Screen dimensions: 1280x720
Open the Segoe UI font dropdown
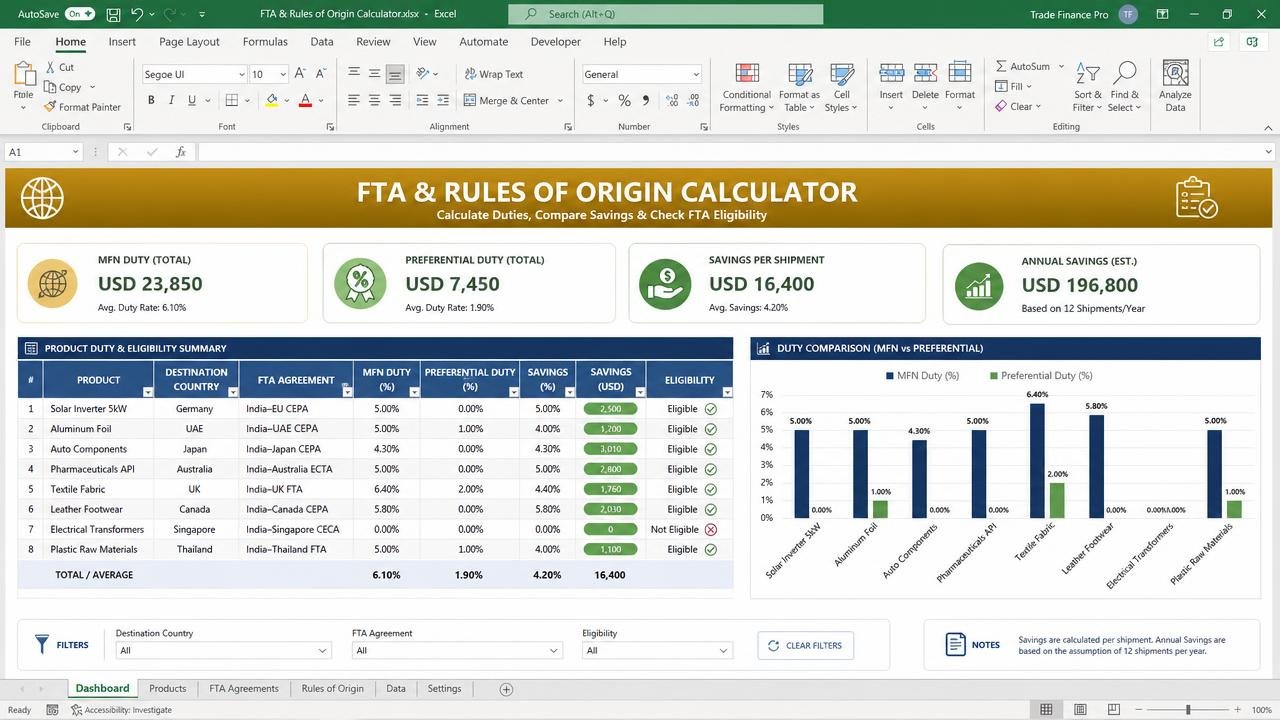[241, 74]
